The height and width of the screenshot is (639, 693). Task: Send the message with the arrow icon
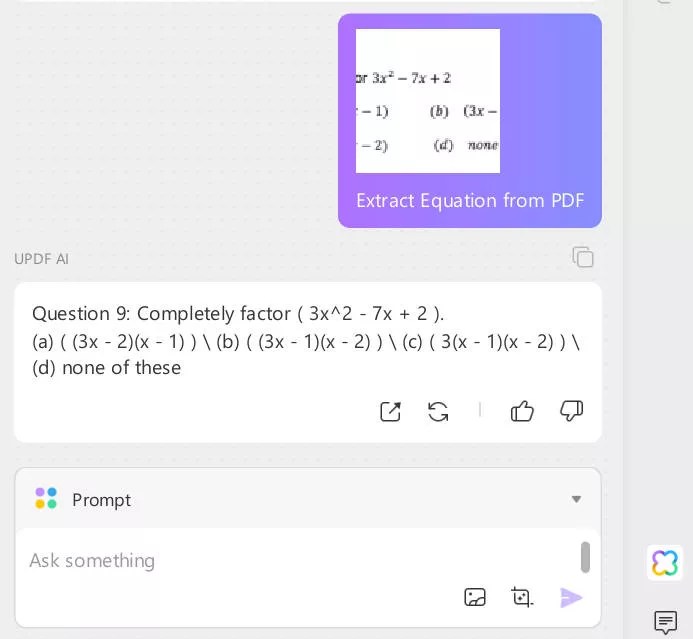[571, 597]
